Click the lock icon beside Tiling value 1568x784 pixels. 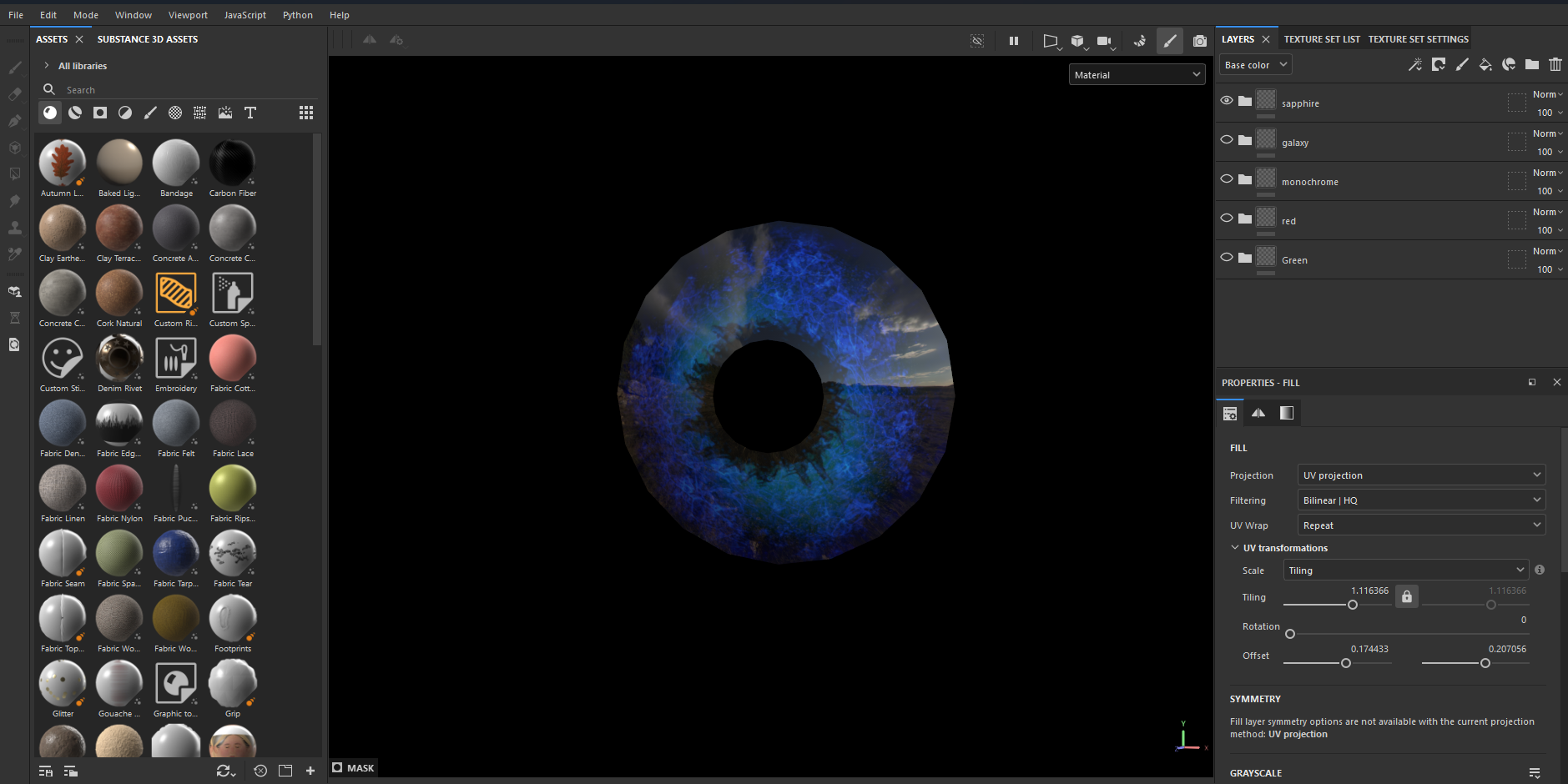click(x=1406, y=596)
